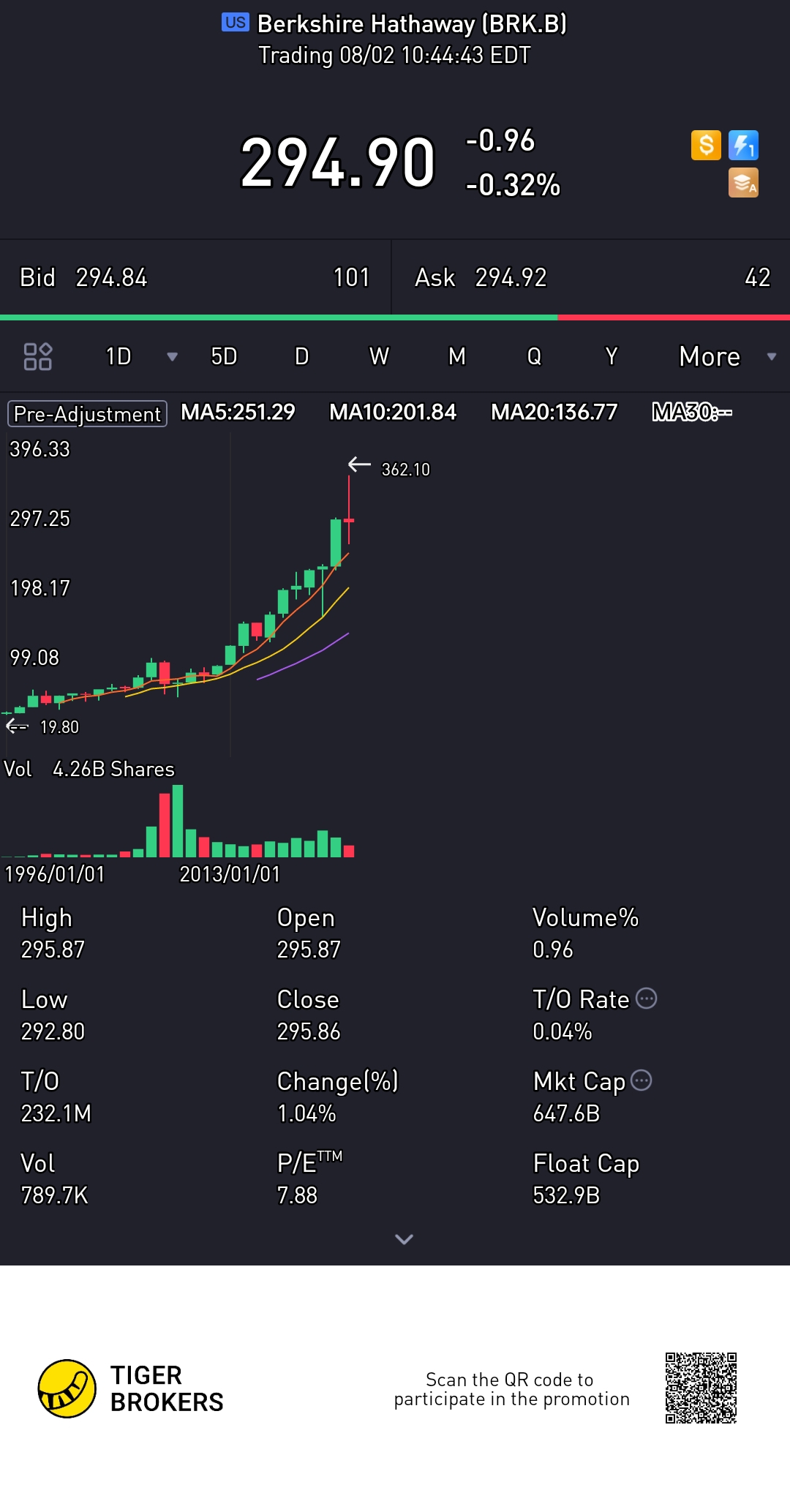This screenshot has width=790, height=1512.
Task: Switch to the 5D chart tab
Action: tap(224, 357)
